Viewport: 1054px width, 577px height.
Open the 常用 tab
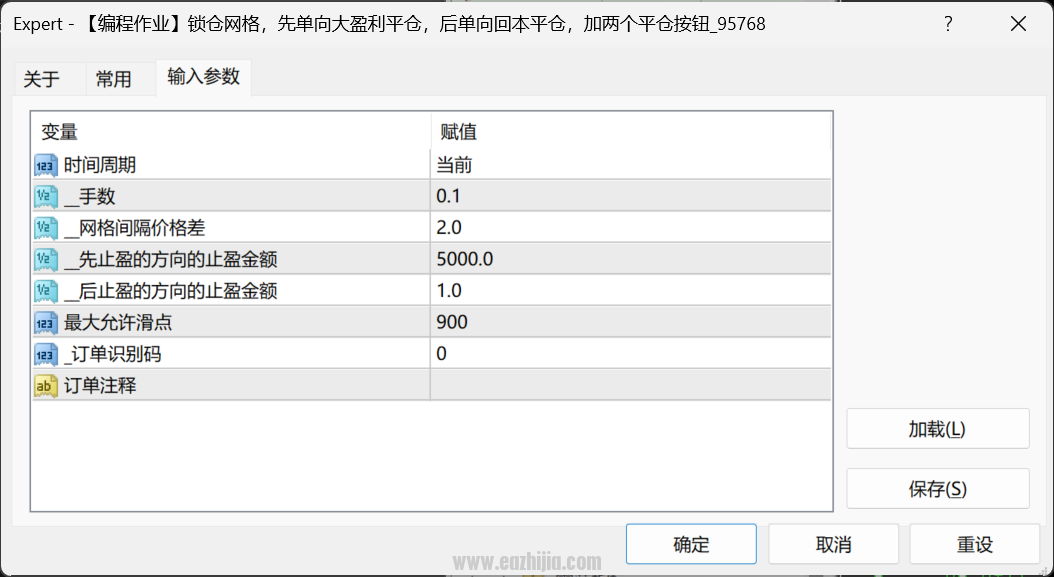click(114, 79)
